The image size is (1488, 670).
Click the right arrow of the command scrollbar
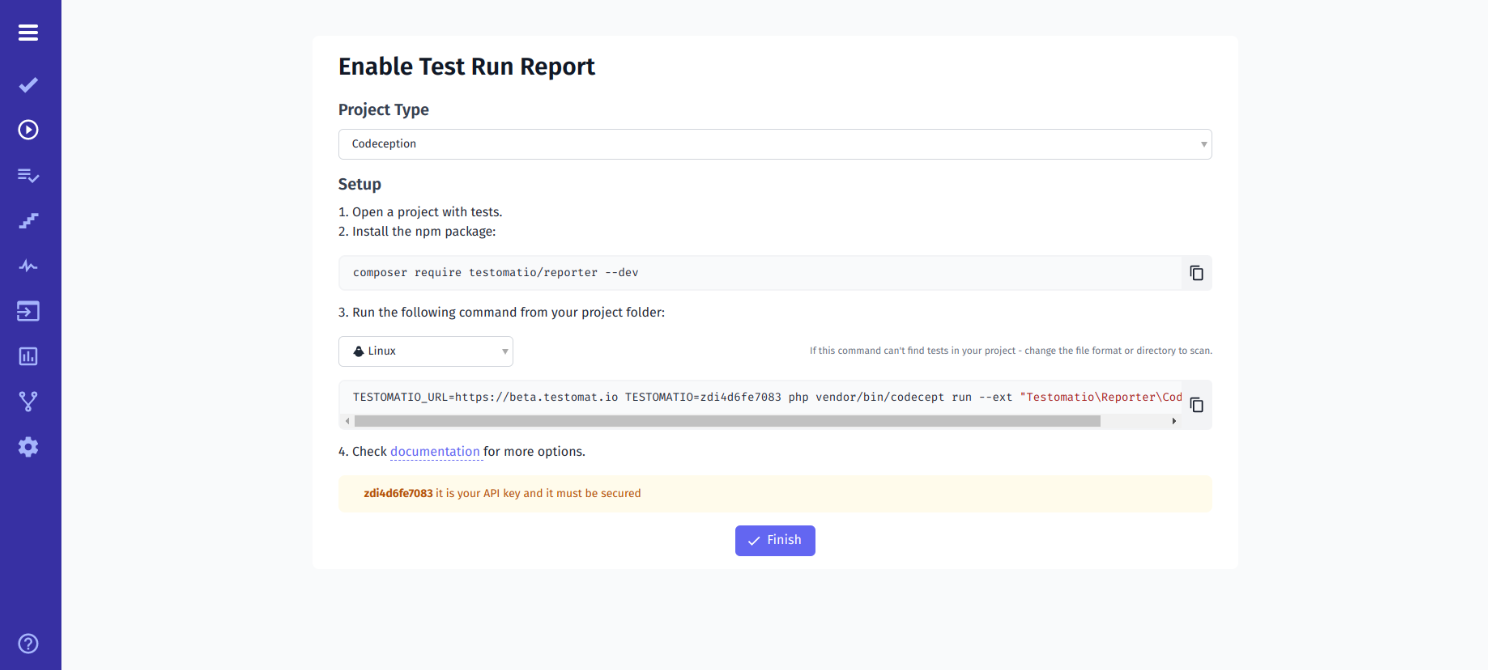[1174, 420]
